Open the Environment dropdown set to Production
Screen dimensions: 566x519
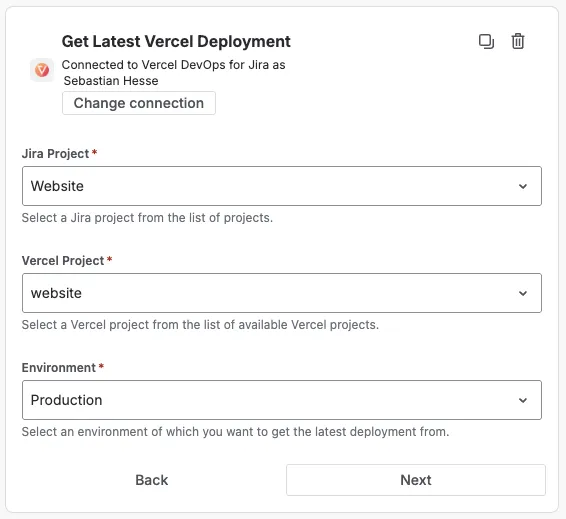click(282, 400)
